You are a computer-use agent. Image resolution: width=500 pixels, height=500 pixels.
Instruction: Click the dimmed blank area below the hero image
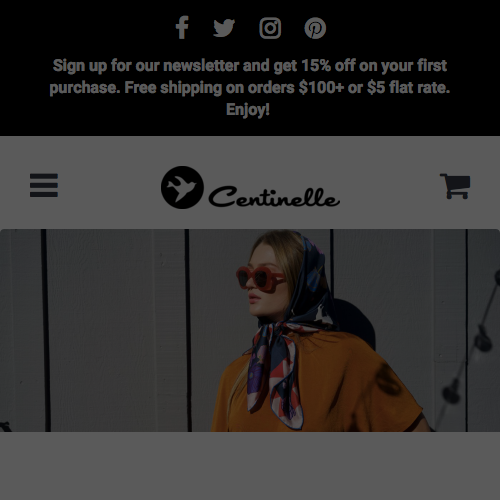[x=250, y=466]
